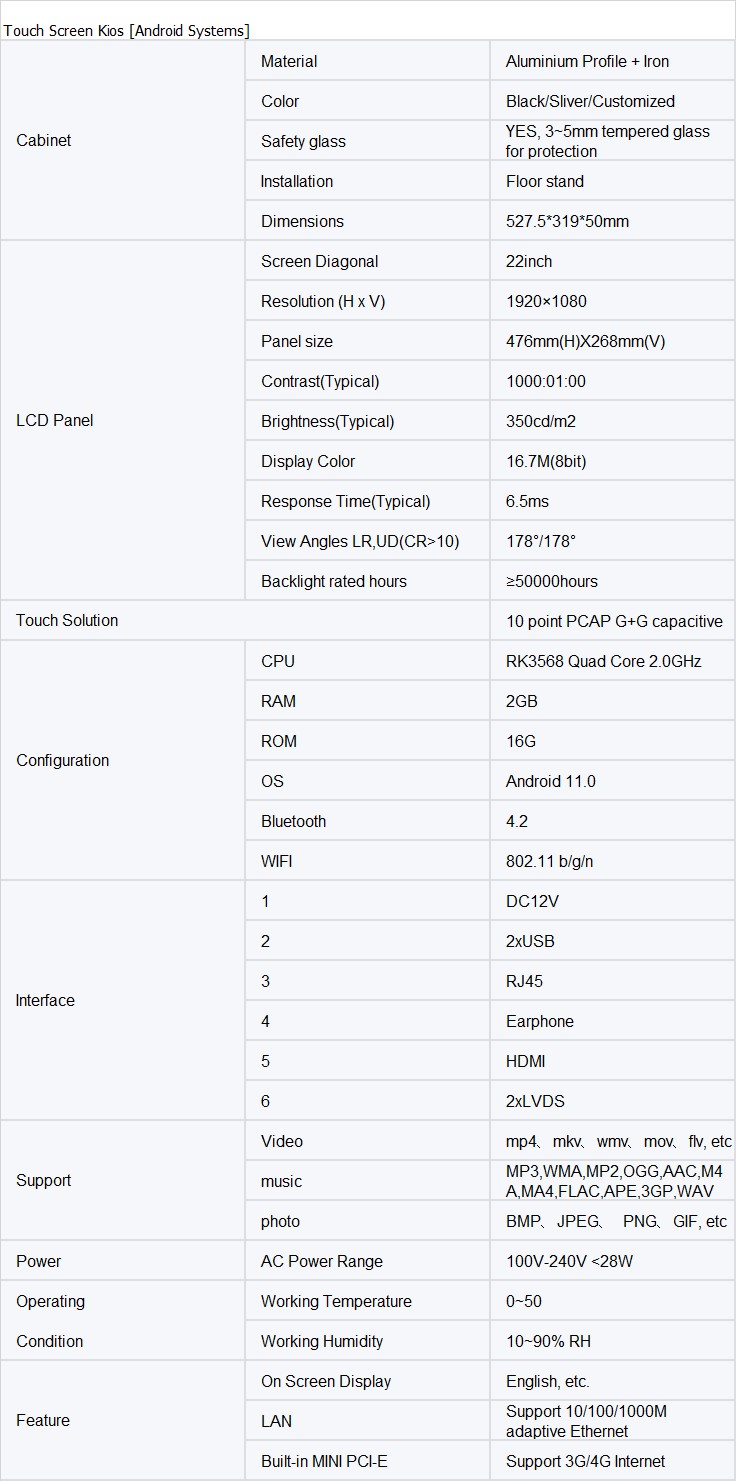Select the Cabinet category cell

click(x=44, y=141)
